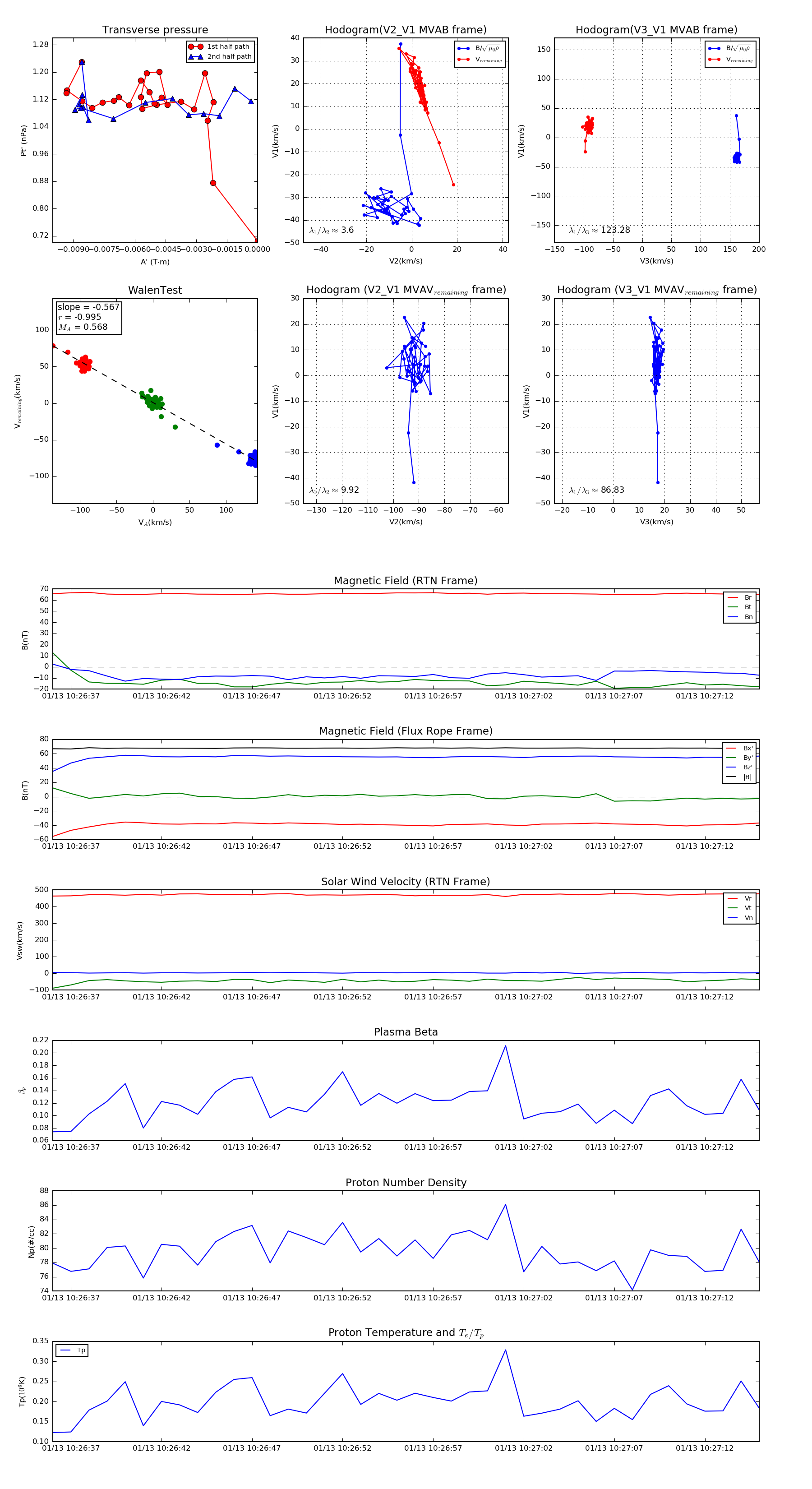This screenshot has width=812, height=1489.
Task: Click the "slope = -0.567" annotation
Action: click(88, 307)
